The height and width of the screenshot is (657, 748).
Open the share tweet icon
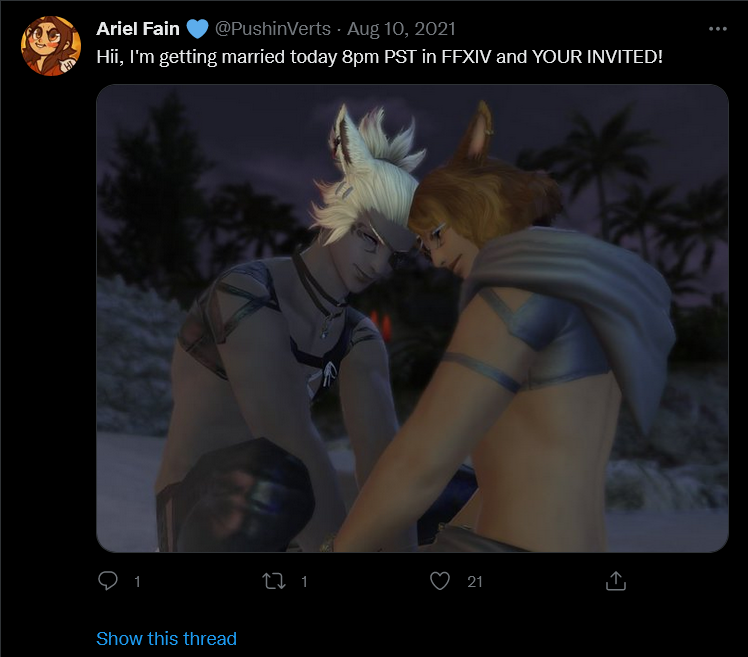pos(615,581)
